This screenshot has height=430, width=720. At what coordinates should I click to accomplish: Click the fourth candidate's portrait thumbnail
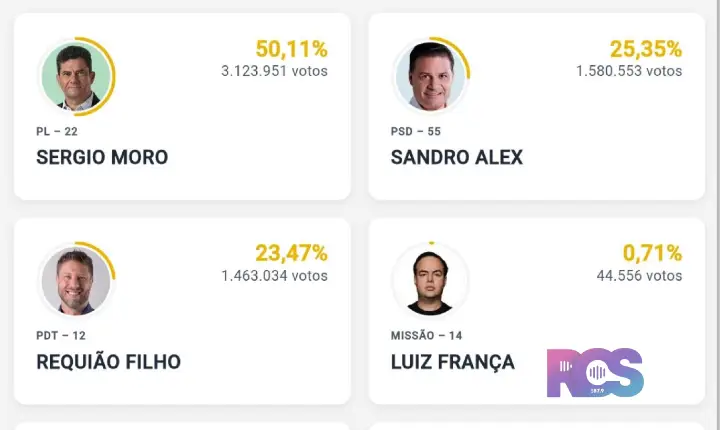pyautogui.click(x=431, y=281)
